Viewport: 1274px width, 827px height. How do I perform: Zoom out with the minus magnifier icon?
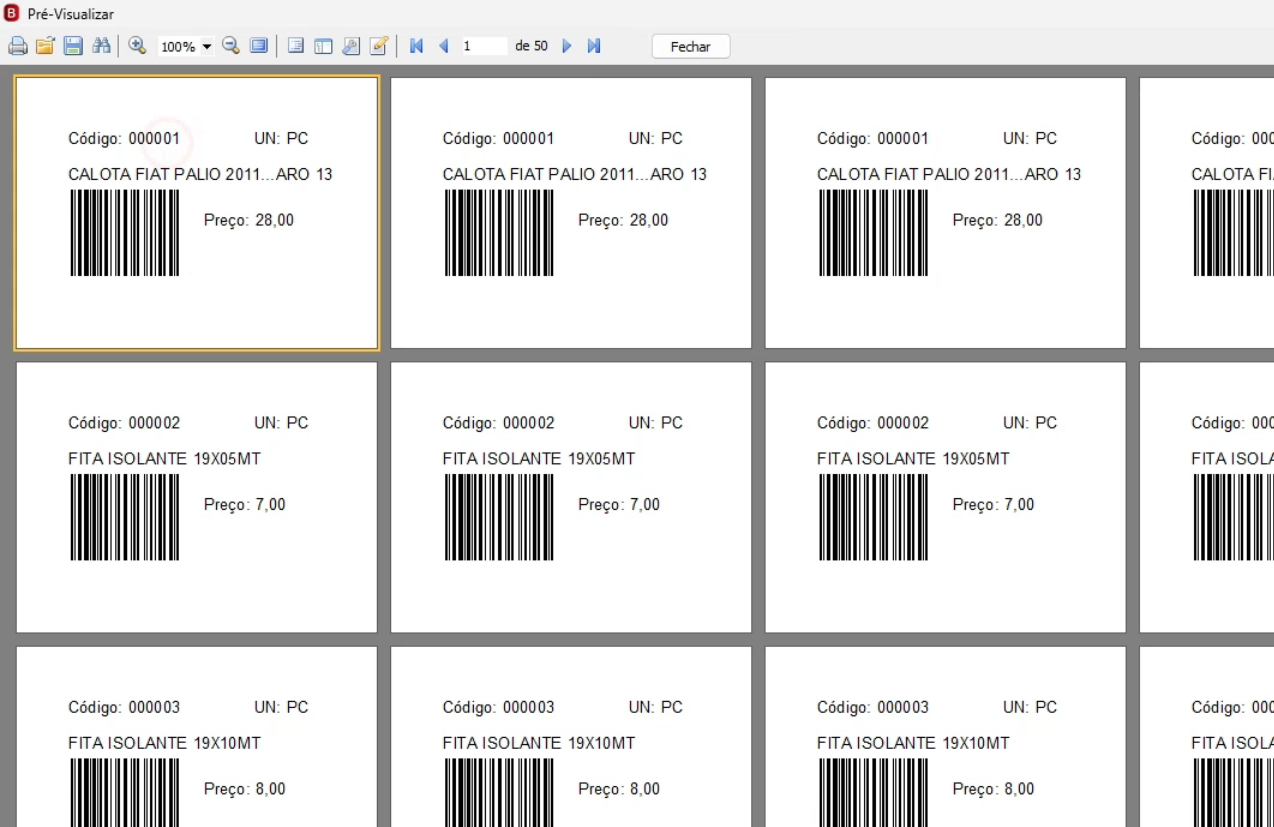(x=231, y=46)
